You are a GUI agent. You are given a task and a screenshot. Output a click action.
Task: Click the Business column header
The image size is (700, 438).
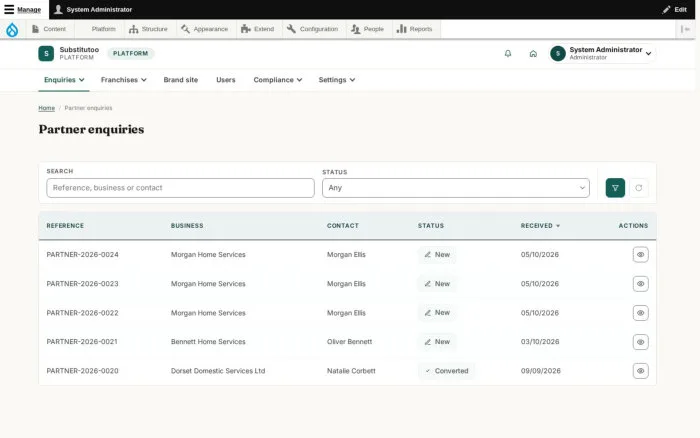click(x=187, y=226)
